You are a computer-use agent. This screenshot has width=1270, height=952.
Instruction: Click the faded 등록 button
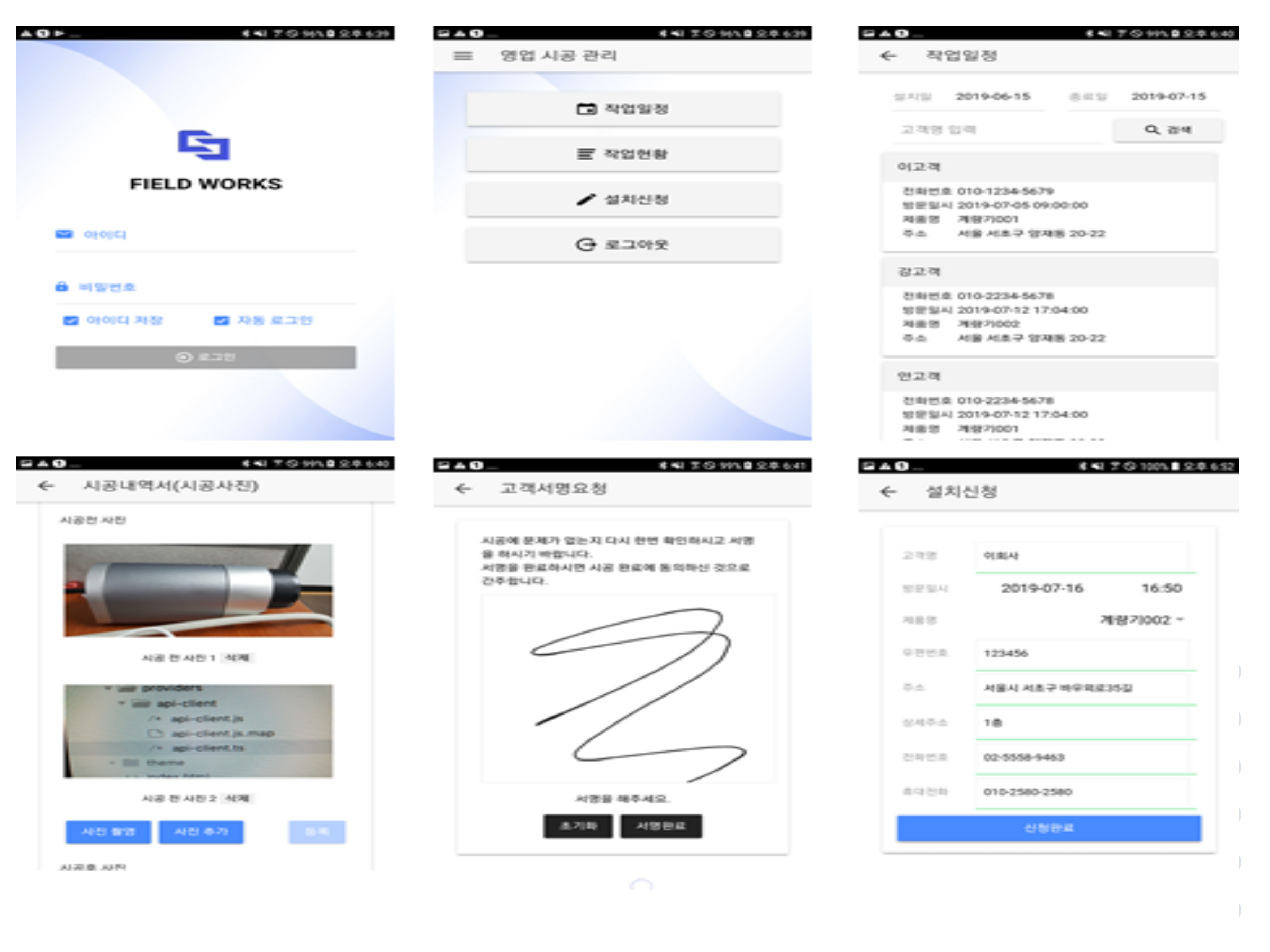pyautogui.click(x=317, y=832)
